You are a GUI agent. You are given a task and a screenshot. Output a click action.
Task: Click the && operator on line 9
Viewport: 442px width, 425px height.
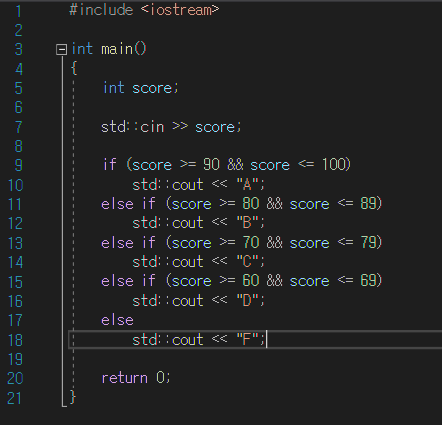(235, 165)
